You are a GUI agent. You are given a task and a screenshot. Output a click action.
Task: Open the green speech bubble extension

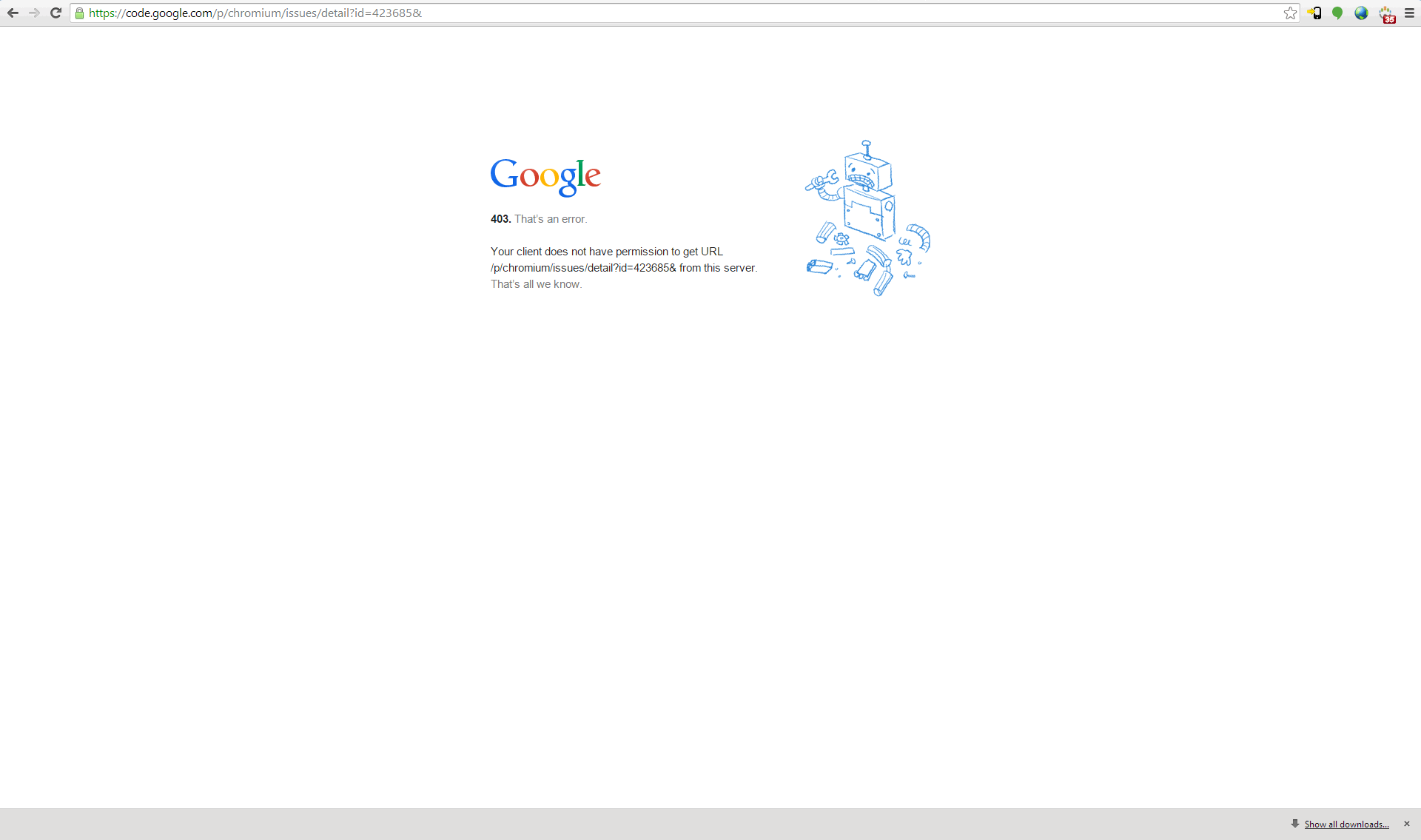click(x=1337, y=13)
